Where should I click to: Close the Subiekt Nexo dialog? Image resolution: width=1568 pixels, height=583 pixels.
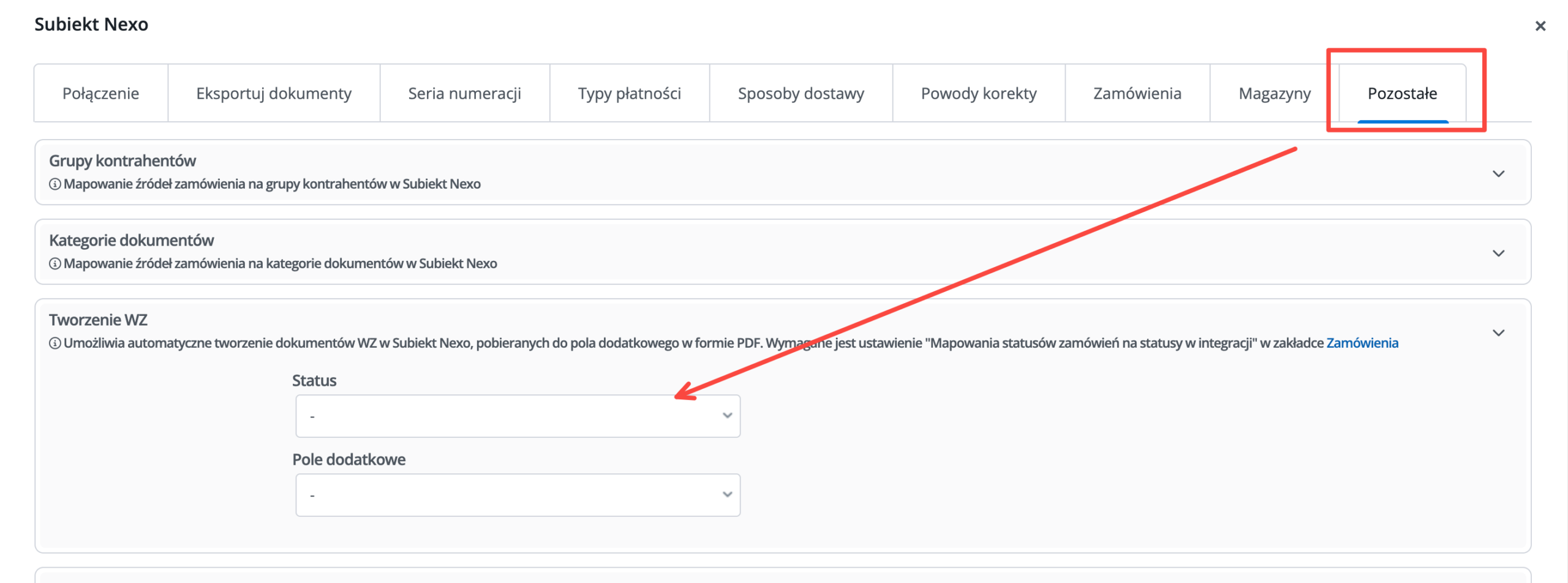[1540, 26]
